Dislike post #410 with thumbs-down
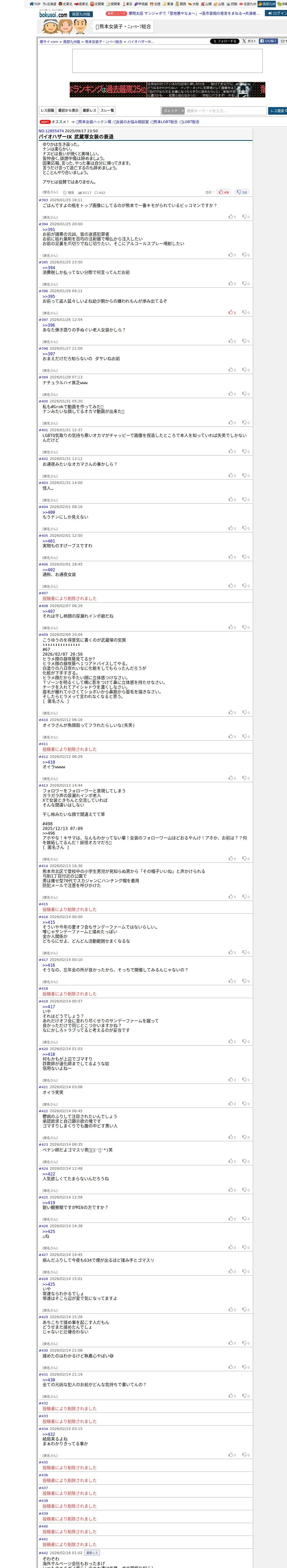 point(246,736)
